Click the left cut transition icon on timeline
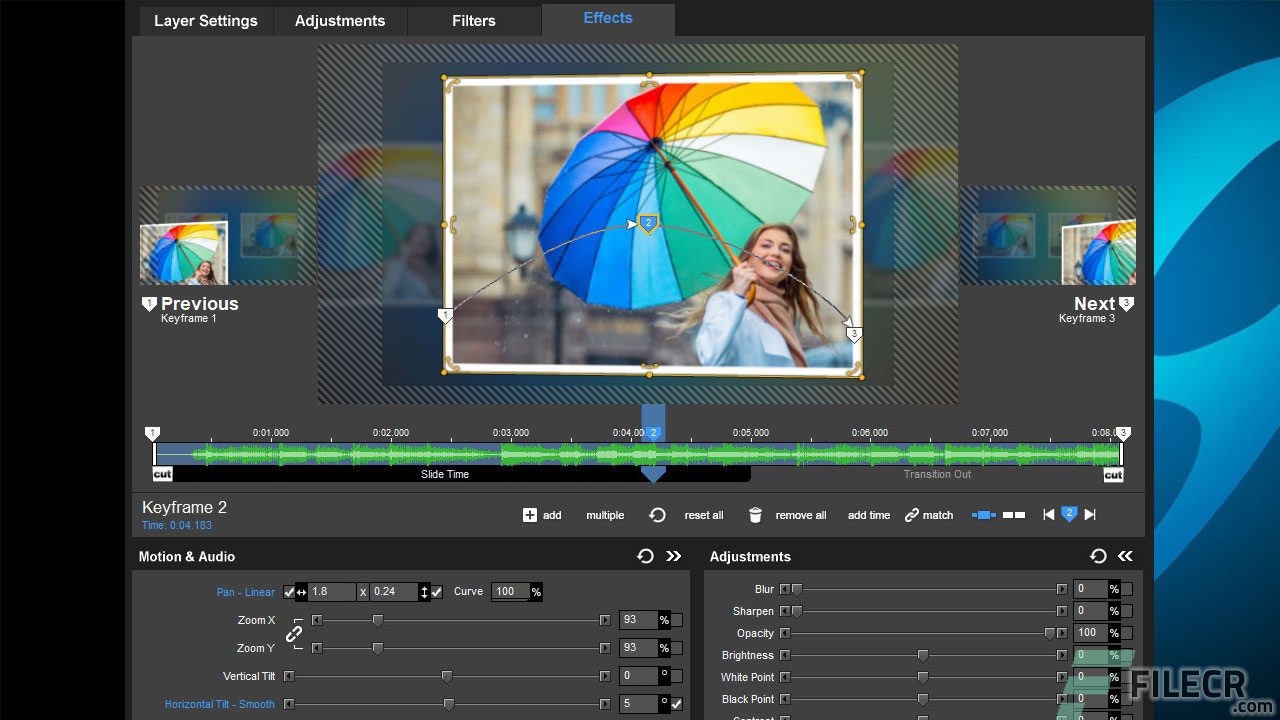The image size is (1280, 720). 162,474
